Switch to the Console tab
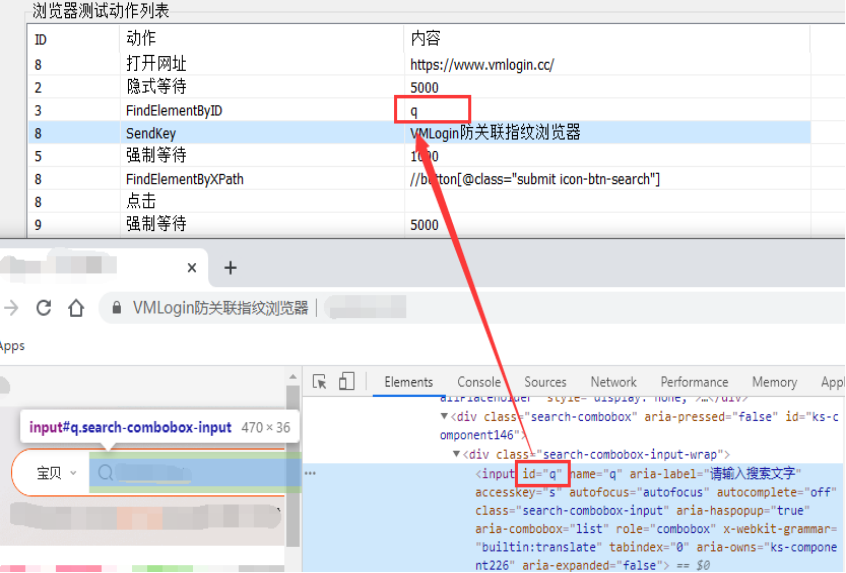Screen dimensions: 846x573 (479, 382)
